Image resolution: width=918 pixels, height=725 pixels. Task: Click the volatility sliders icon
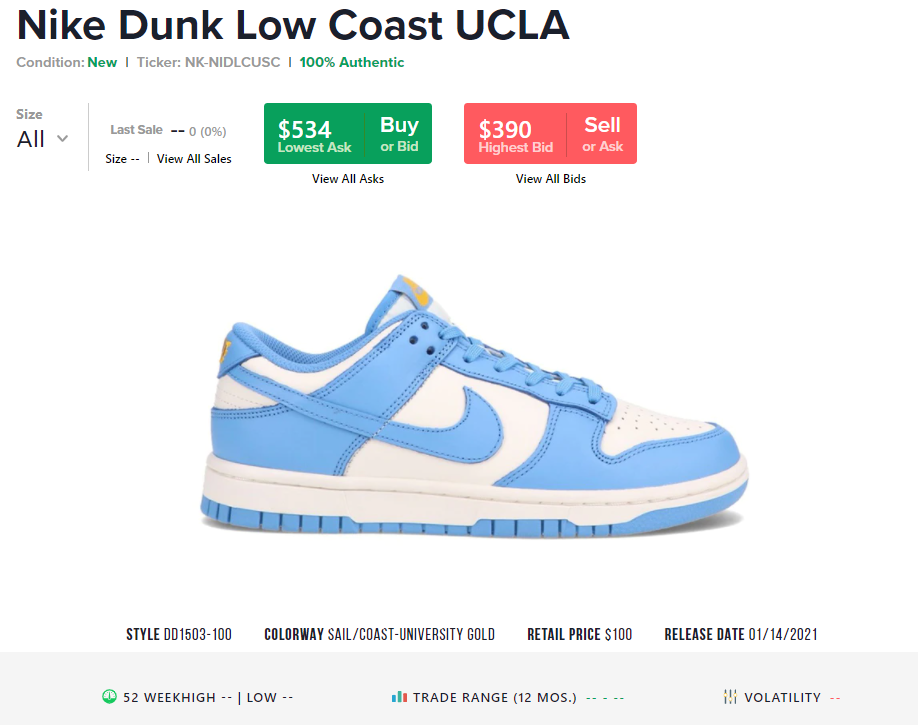click(730, 697)
